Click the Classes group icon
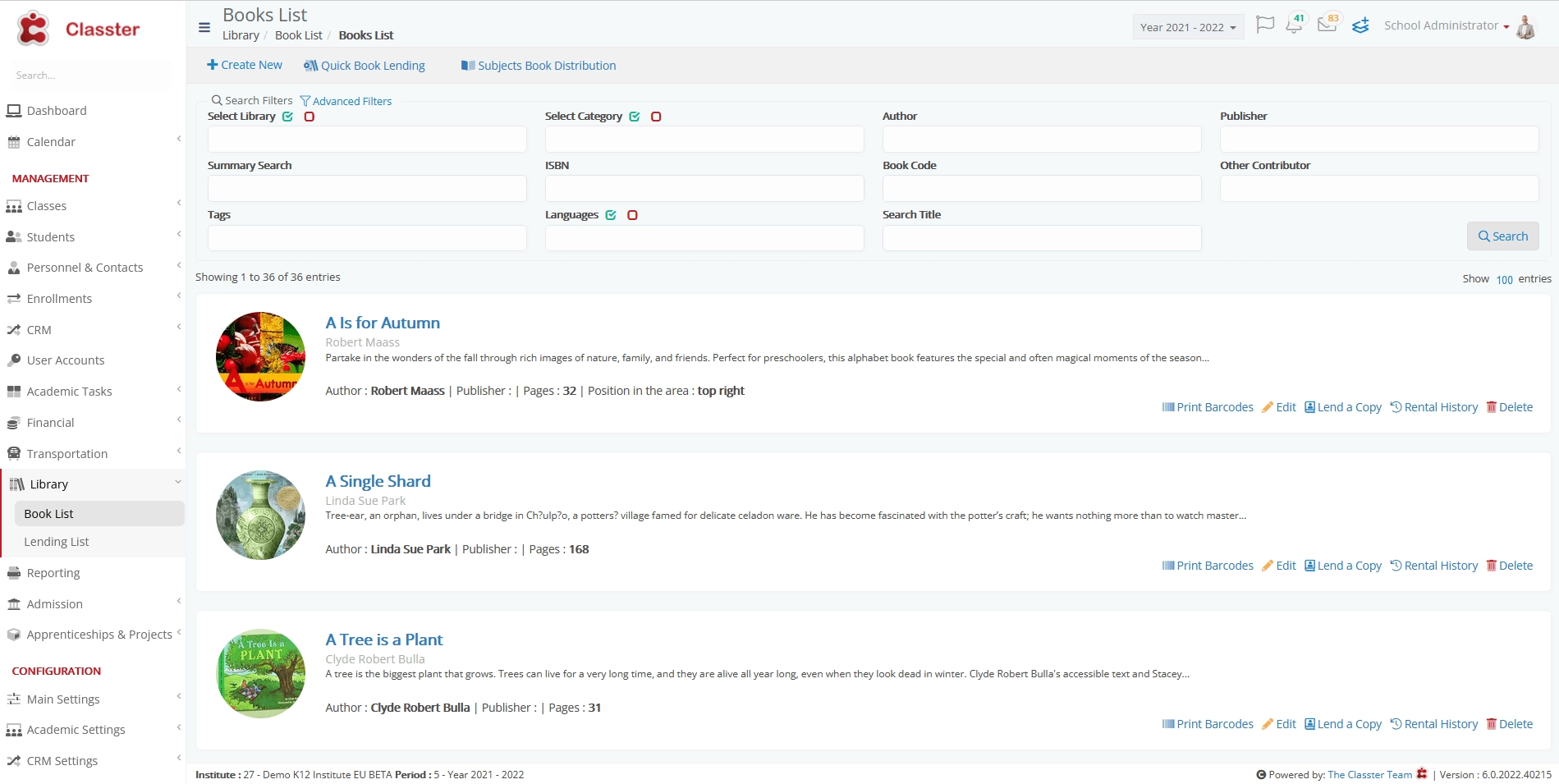Image resolution: width=1559 pixels, height=784 pixels. [14, 206]
